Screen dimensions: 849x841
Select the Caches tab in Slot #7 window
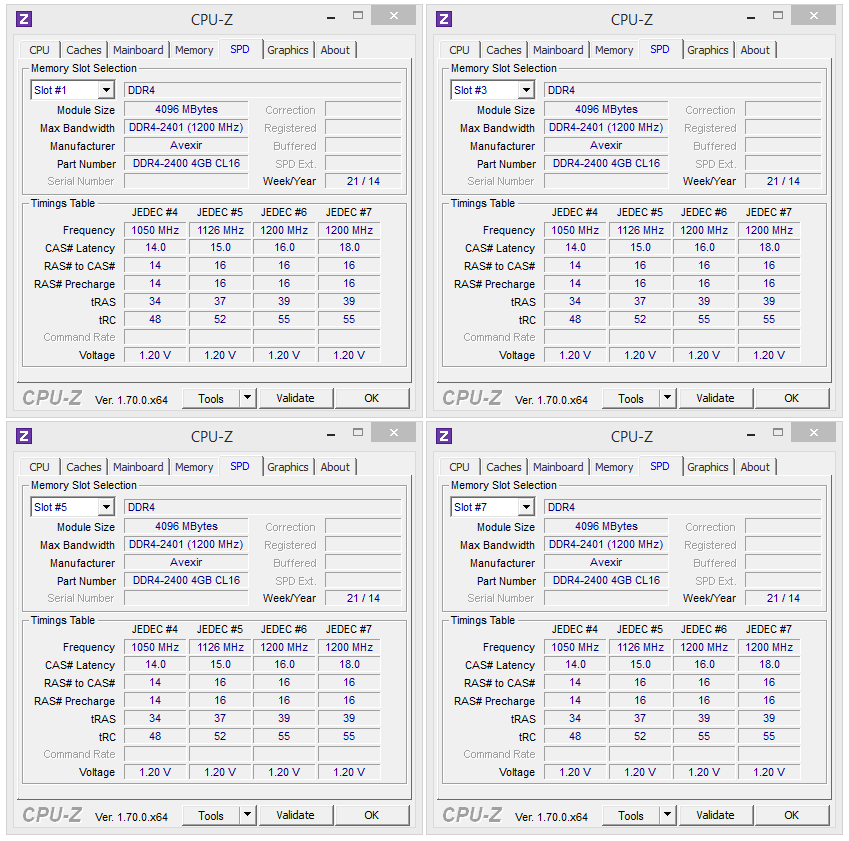(504, 467)
